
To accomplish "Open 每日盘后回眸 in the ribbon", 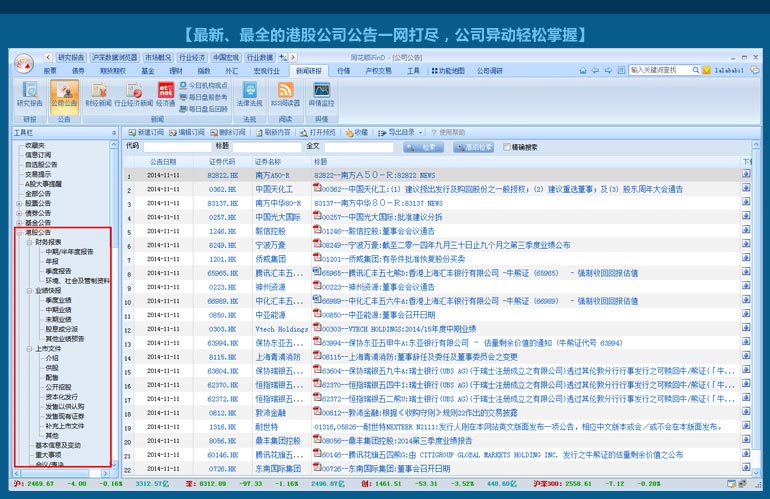I will [203, 109].
